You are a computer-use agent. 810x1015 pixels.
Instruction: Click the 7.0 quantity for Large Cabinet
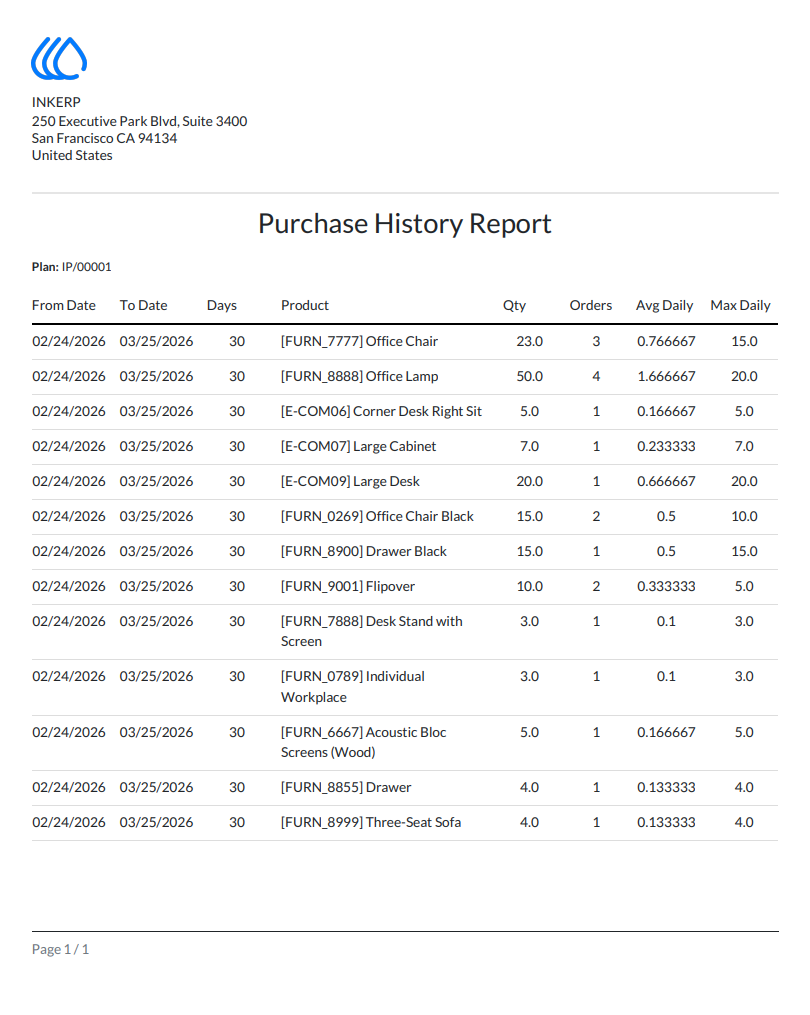point(530,446)
